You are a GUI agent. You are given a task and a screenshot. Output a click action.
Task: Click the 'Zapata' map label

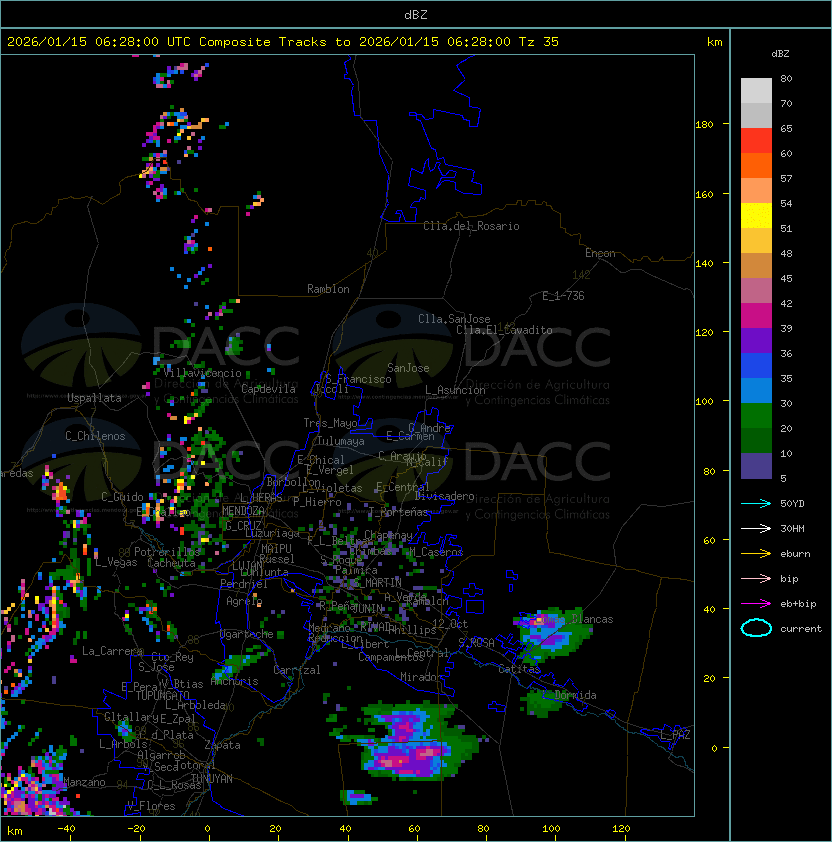coord(222,745)
